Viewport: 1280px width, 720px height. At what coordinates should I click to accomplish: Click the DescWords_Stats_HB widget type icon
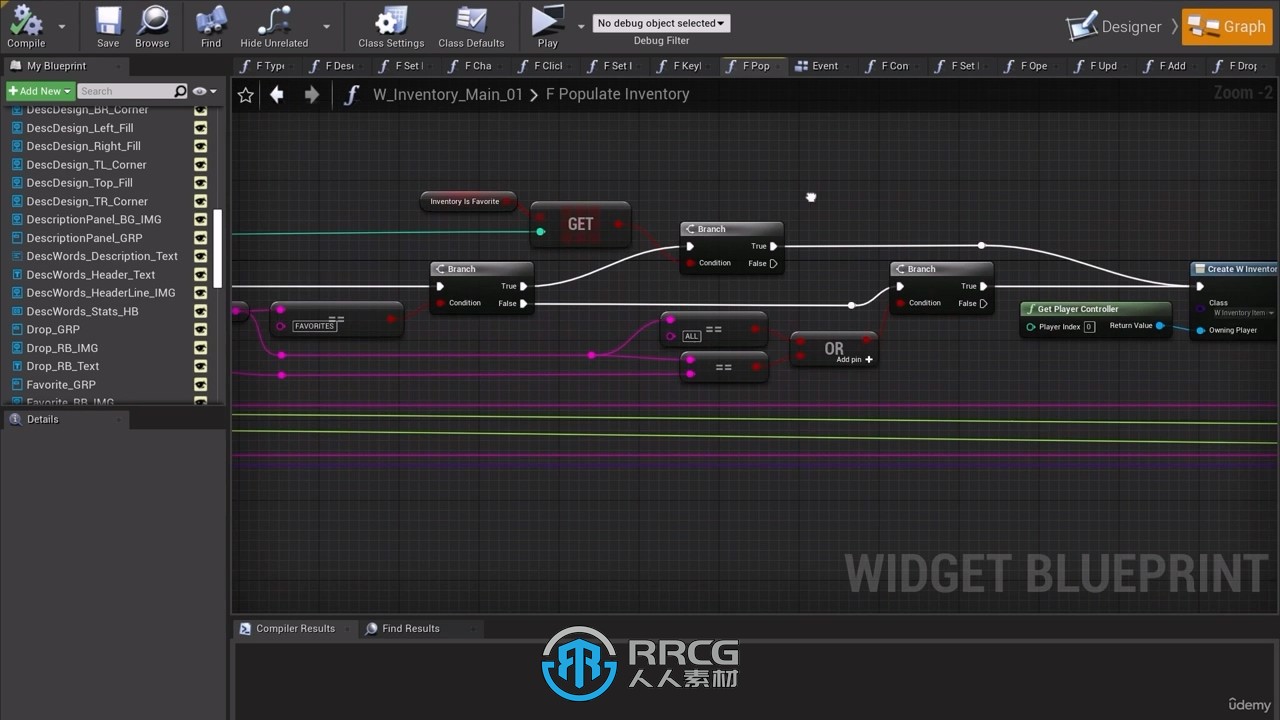tap(17, 311)
